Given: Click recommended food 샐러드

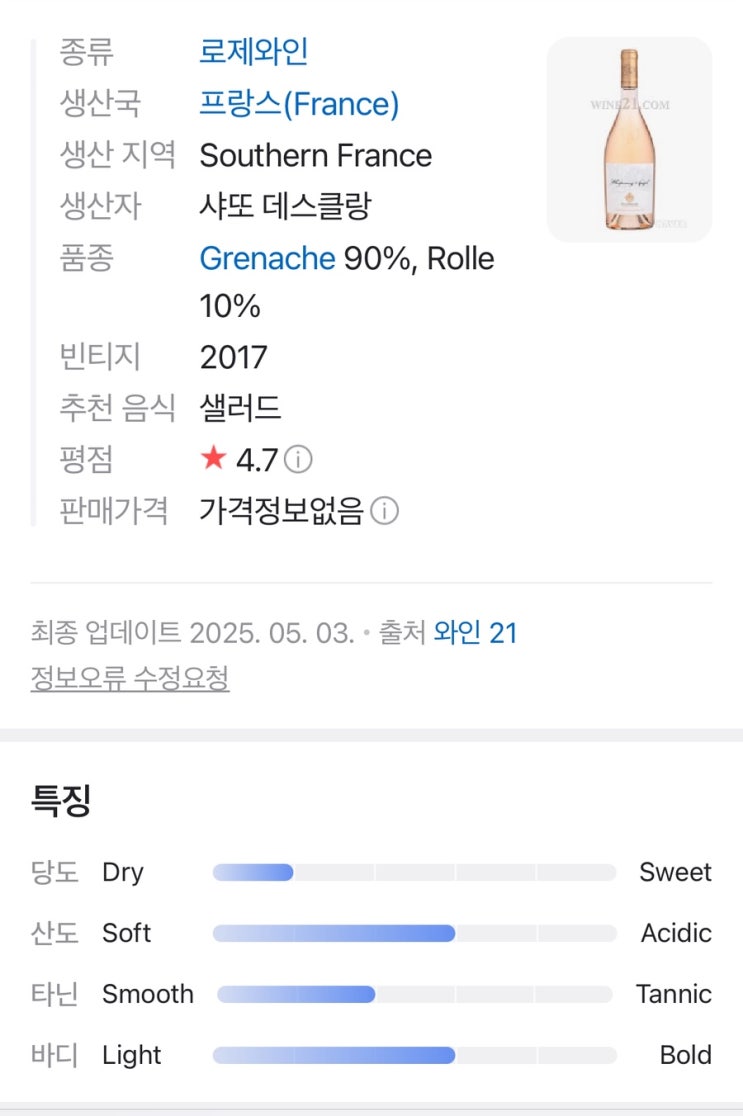Looking at the screenshot, I should pyautogui.click(x=240, y=408).
